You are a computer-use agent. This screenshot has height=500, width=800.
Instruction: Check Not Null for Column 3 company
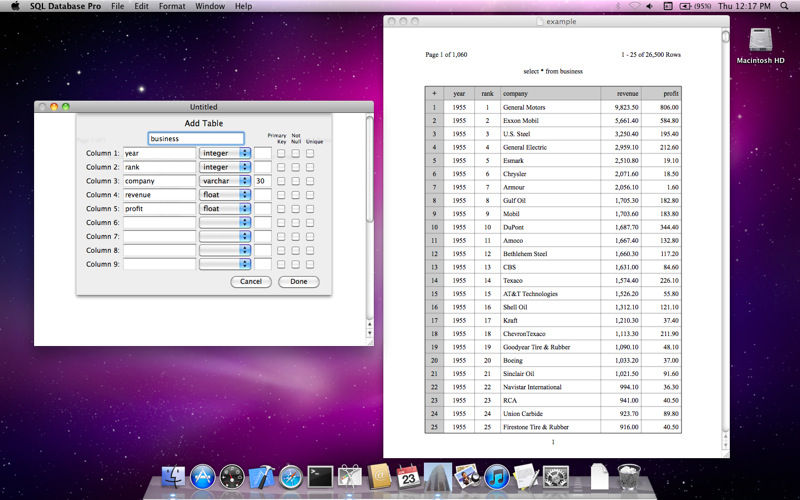[295, 181]
